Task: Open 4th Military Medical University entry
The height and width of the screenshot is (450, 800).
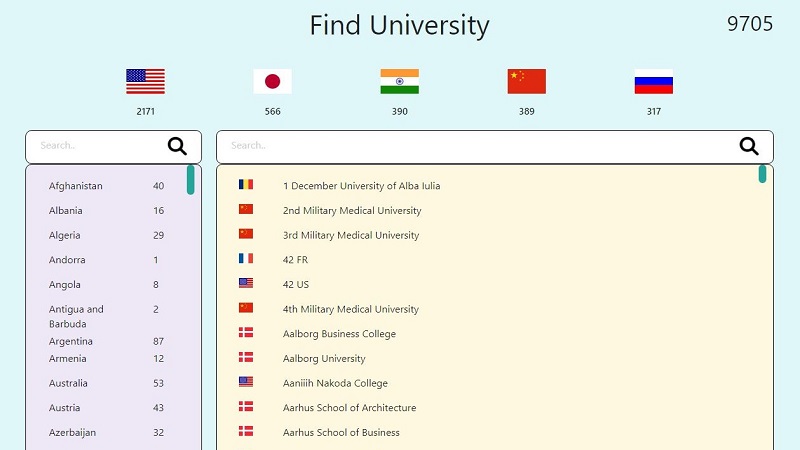Action: pos(351,309)
